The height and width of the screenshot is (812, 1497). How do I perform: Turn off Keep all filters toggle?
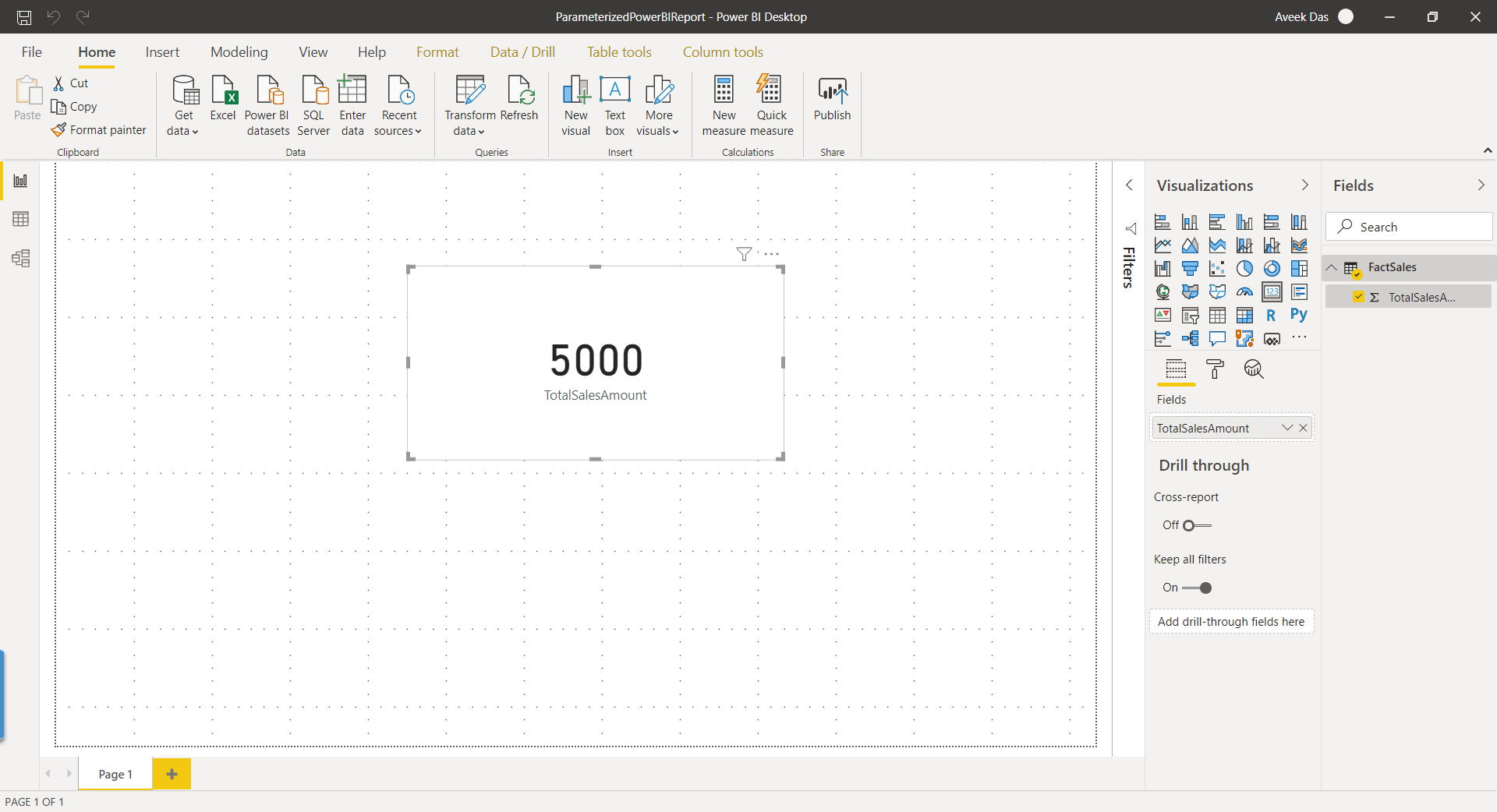(1197, 588)
